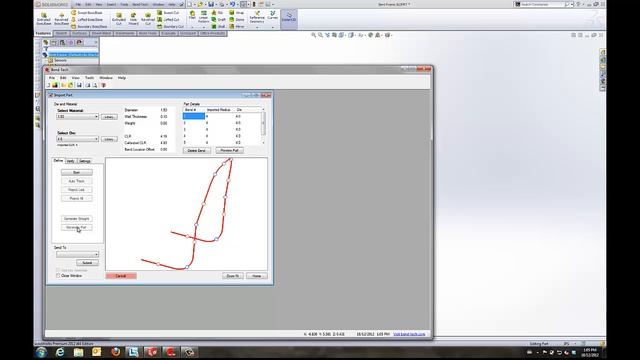Screen dimensions: 640x360
Task: Click the Delete Bend button
Action: tap(197, 151)
